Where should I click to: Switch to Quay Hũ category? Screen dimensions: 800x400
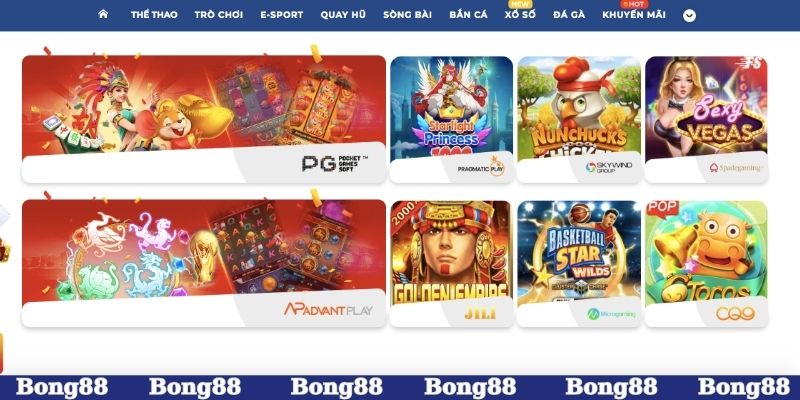pyautogui.click(x=343, y=15)
